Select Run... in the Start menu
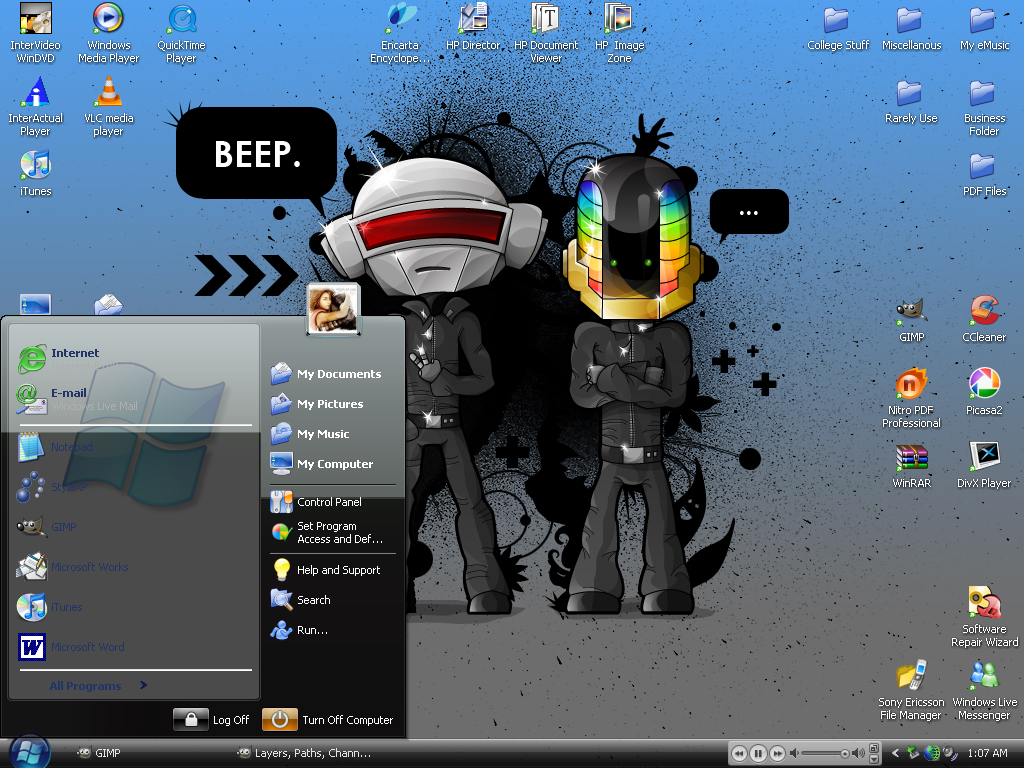Viewport: 1024px width, 768px height. 332,630
